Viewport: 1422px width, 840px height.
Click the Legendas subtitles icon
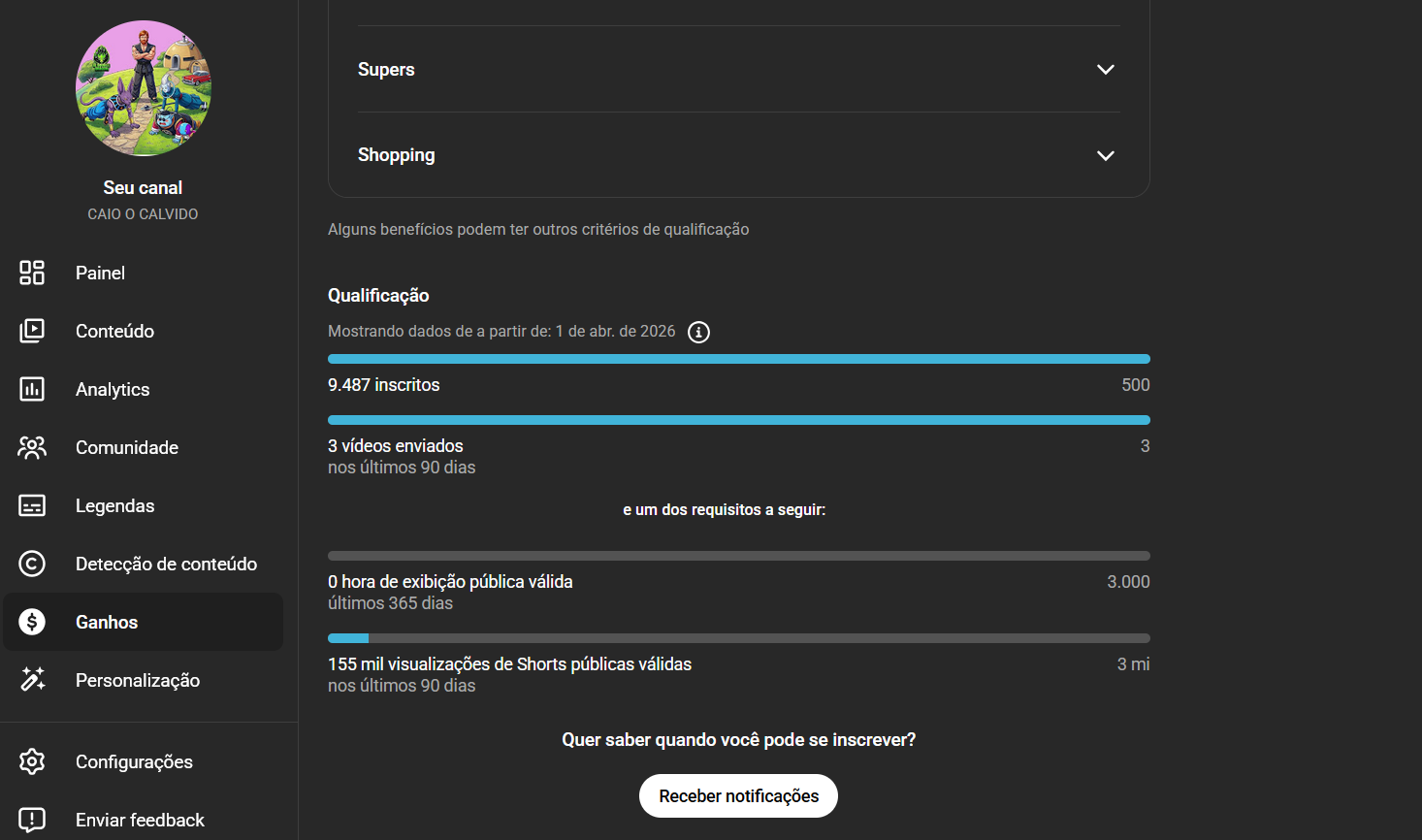32,505
